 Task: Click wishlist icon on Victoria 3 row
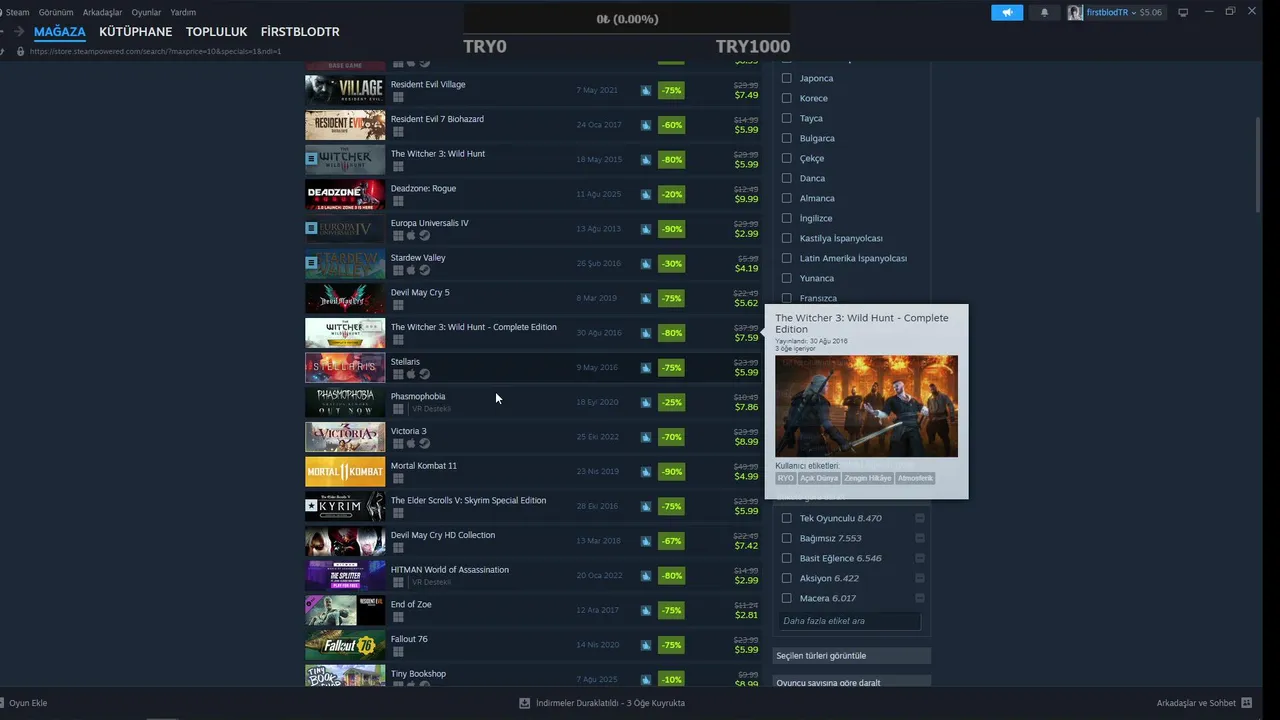[x=646, y=437]
